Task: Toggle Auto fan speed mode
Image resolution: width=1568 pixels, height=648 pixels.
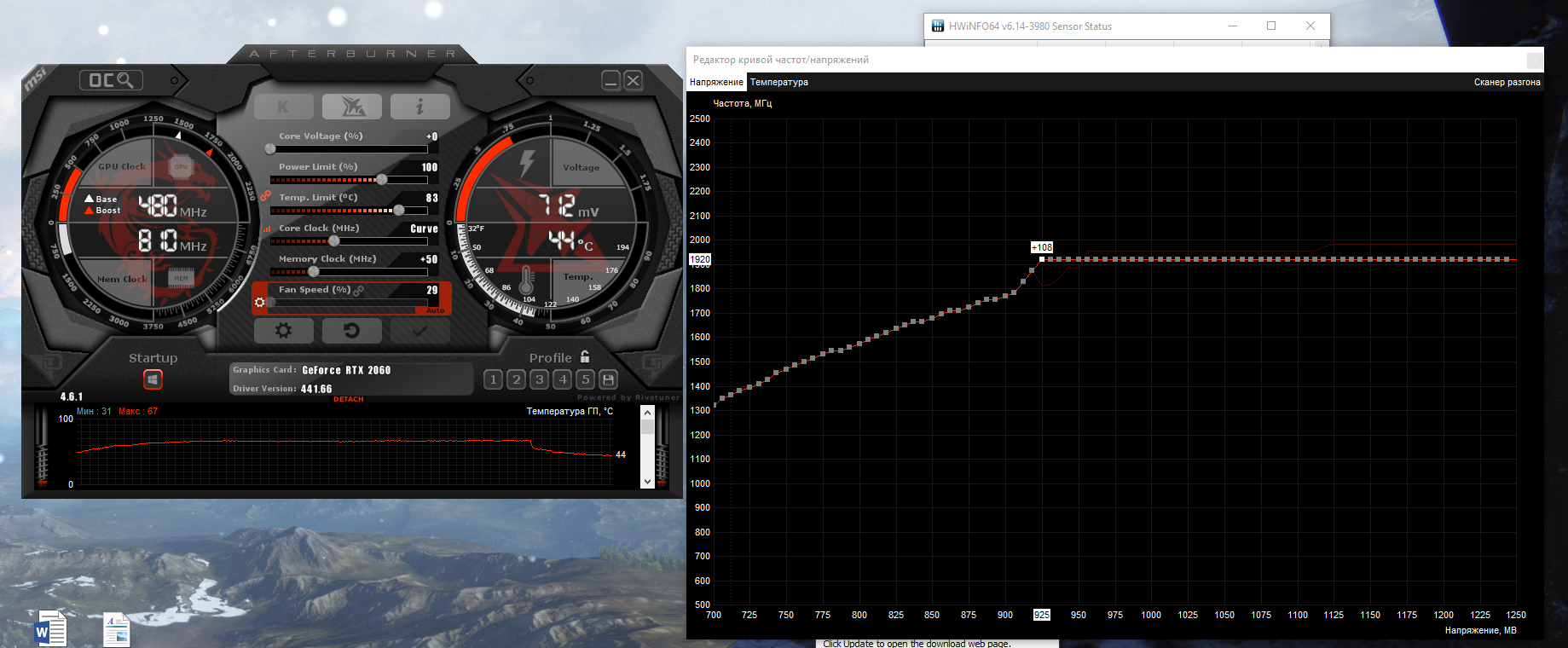Action: click(435, 310)
